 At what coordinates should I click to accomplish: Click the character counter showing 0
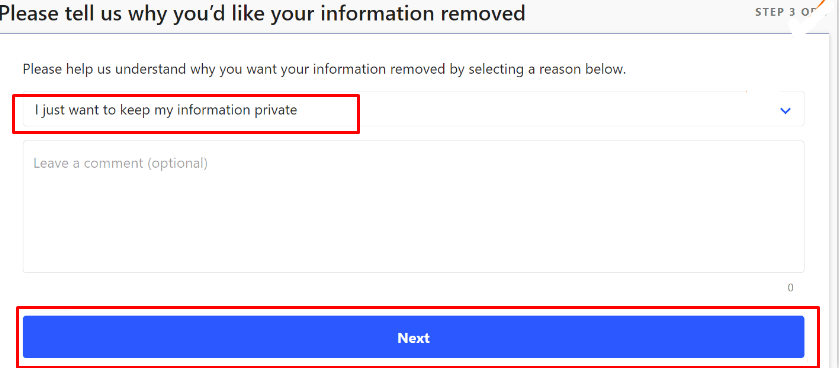pyautogui.click(x=790, y=288)
